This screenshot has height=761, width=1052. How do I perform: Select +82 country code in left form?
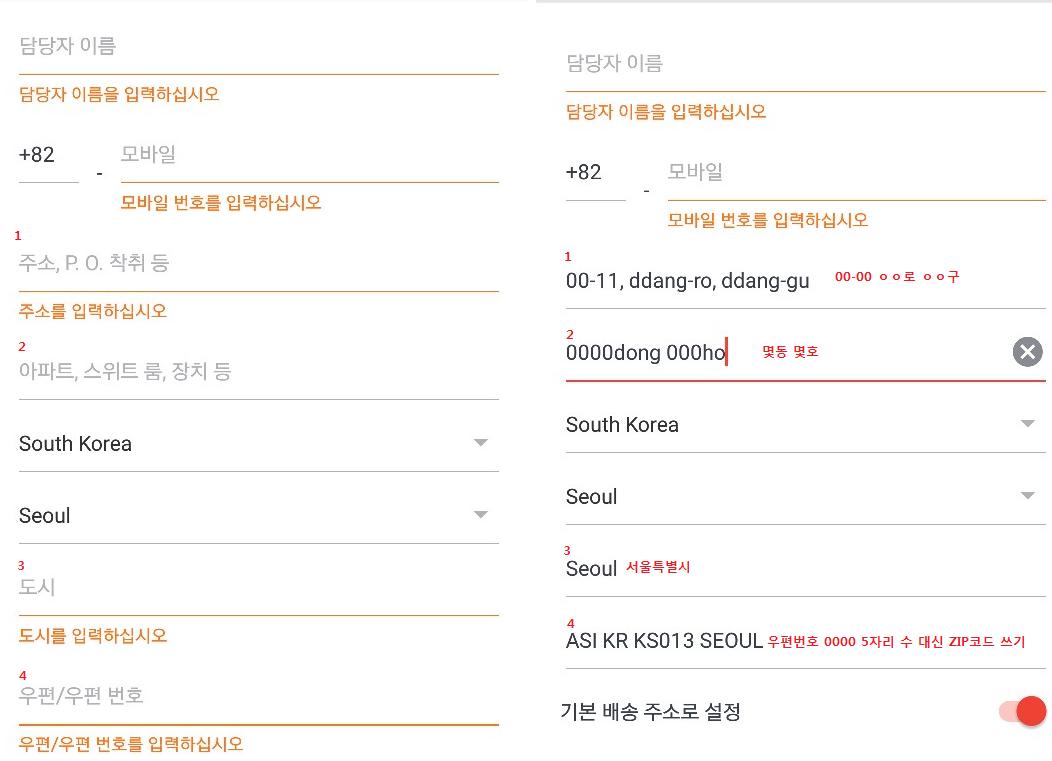point(48,155)
